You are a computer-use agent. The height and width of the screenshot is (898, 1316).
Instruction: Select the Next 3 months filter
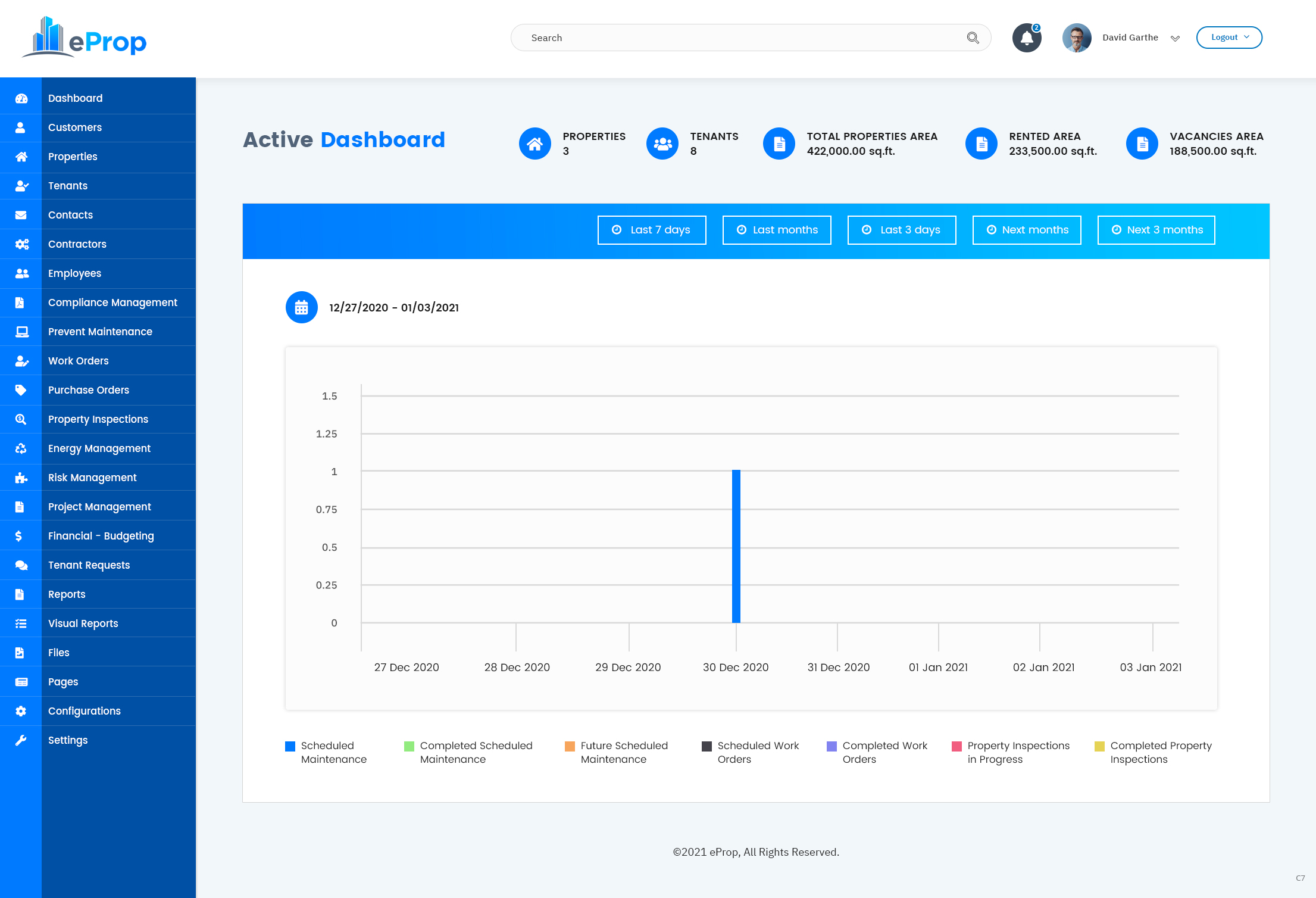point(1156,230)
